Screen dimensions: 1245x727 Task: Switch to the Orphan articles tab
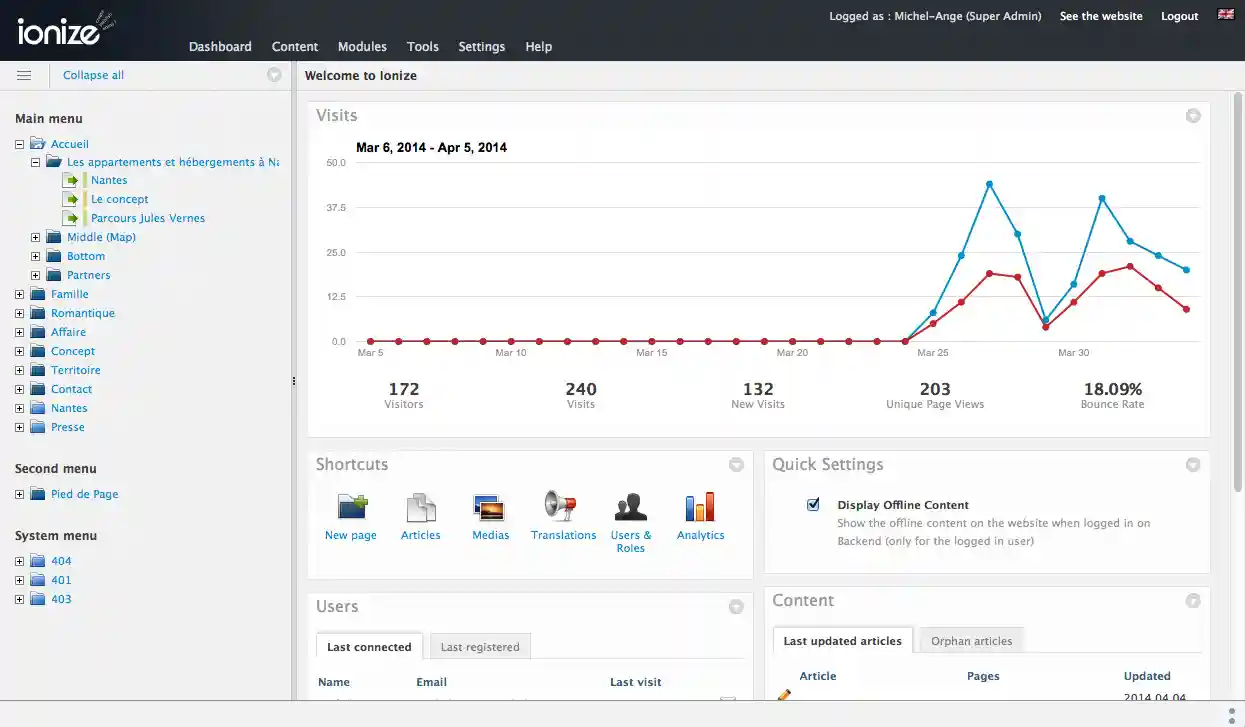click(971, 641)
